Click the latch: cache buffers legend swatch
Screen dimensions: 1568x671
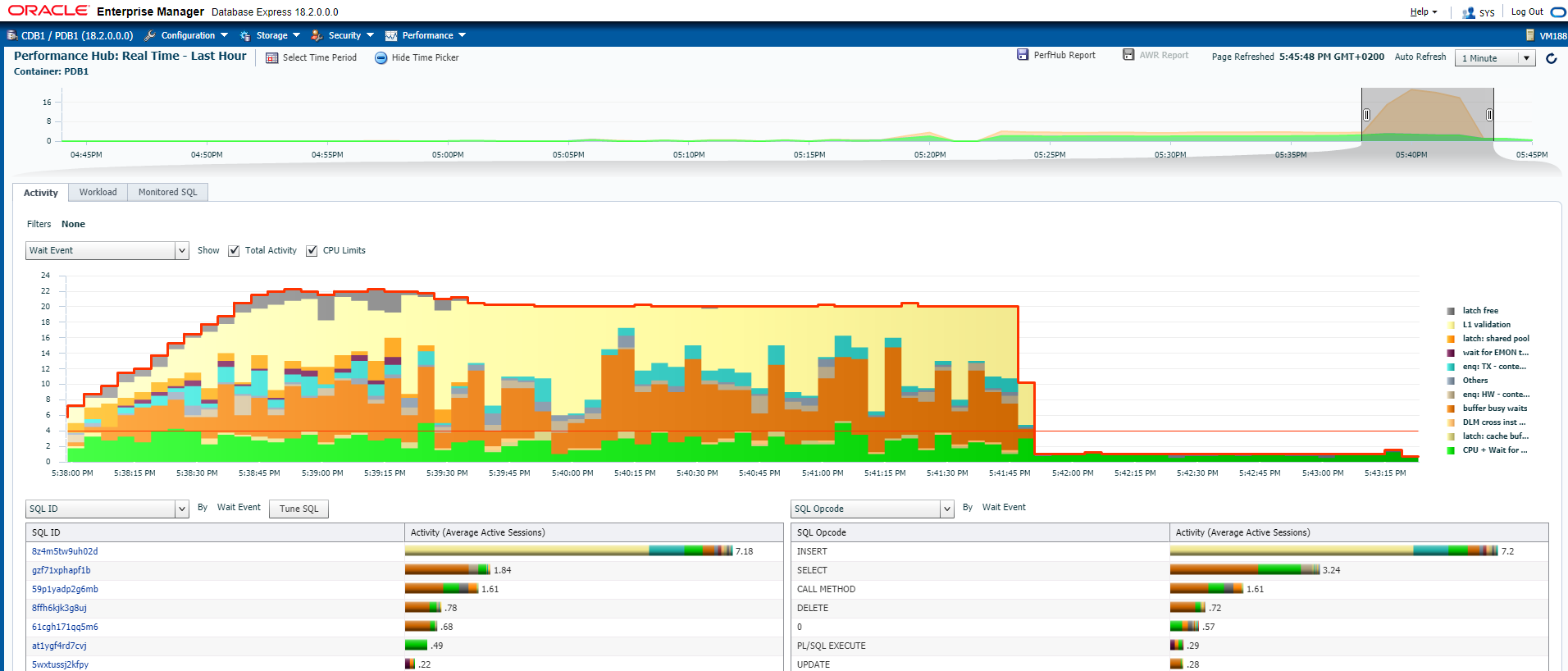pyautogui.click(x=1451, y=436)
